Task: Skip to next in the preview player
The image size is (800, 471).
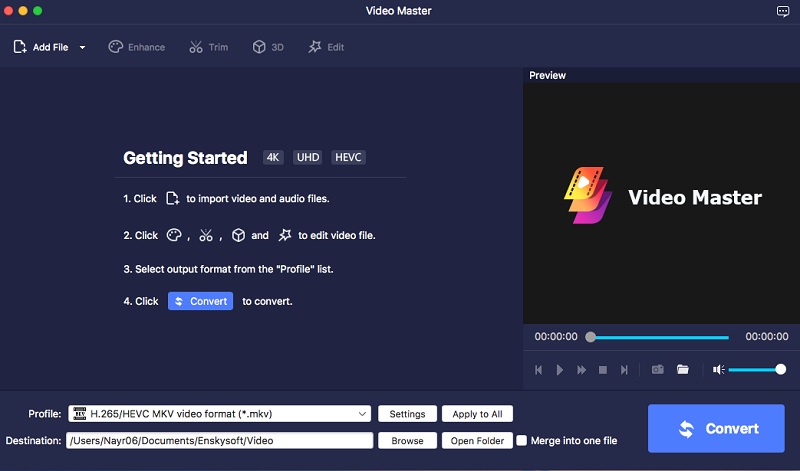Action: [x=624, y=370]
